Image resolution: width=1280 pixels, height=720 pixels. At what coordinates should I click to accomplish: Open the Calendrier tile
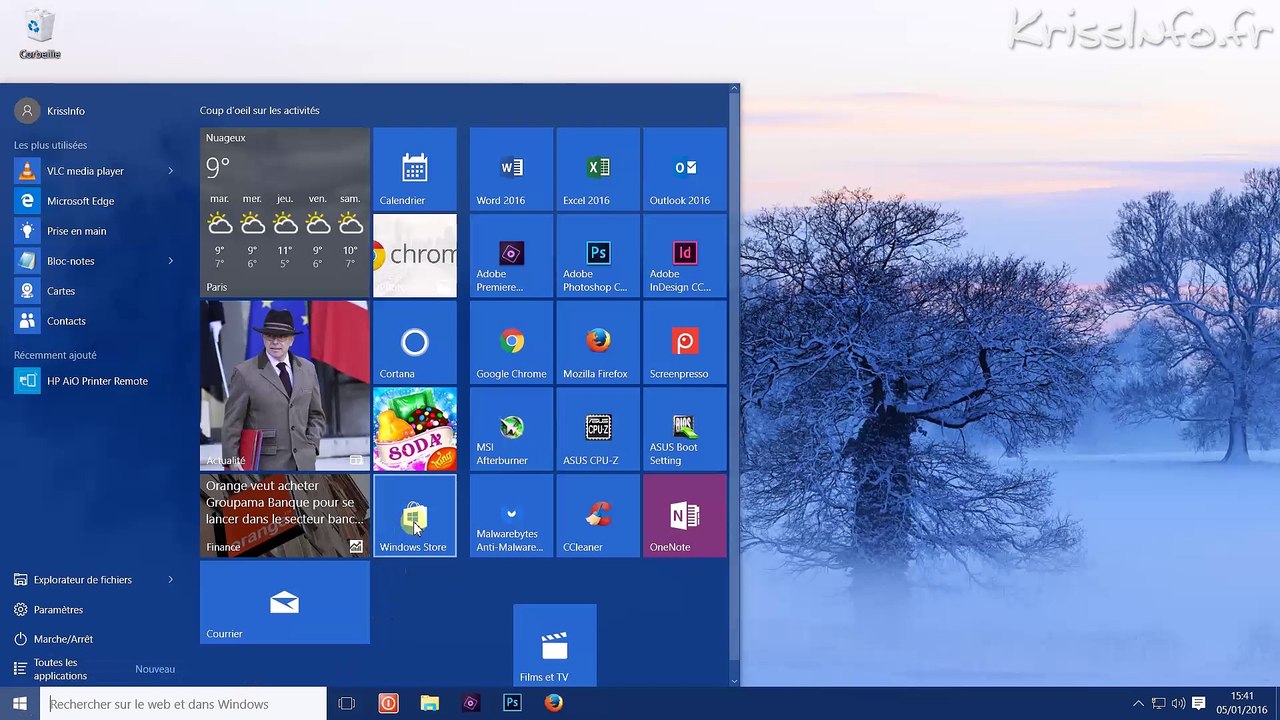coord(415,168)
